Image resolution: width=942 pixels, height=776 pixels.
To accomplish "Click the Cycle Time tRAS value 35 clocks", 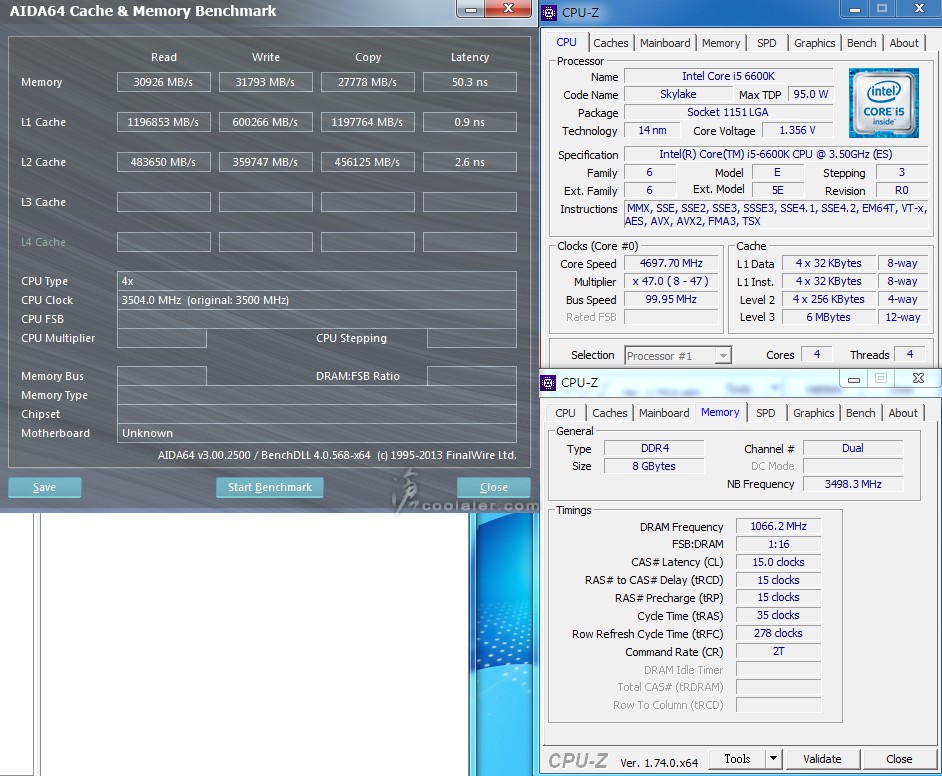I will pos(778,615).
